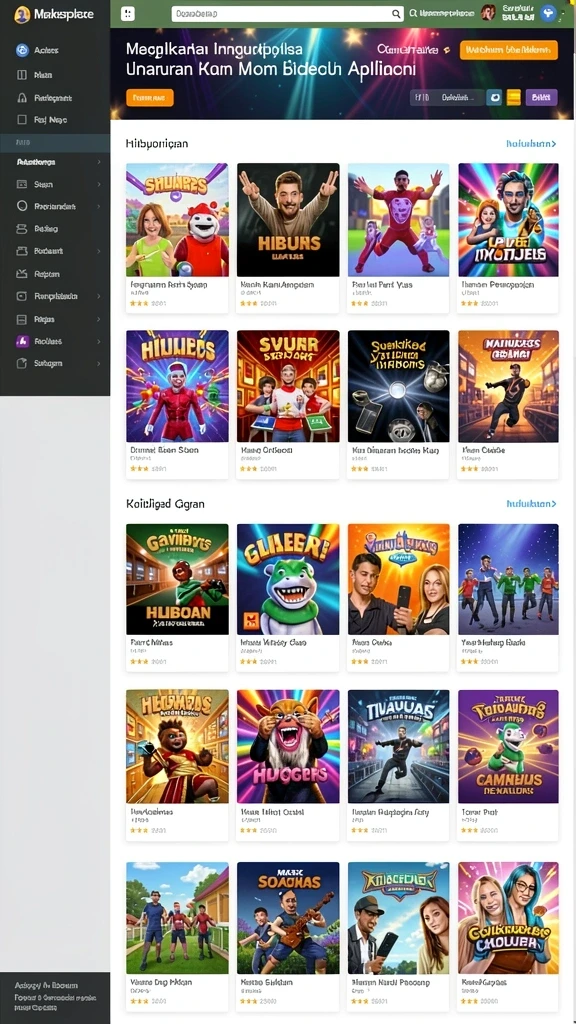
Task: Open the user profile avatar in header
Action: click(x=488, y=12)
